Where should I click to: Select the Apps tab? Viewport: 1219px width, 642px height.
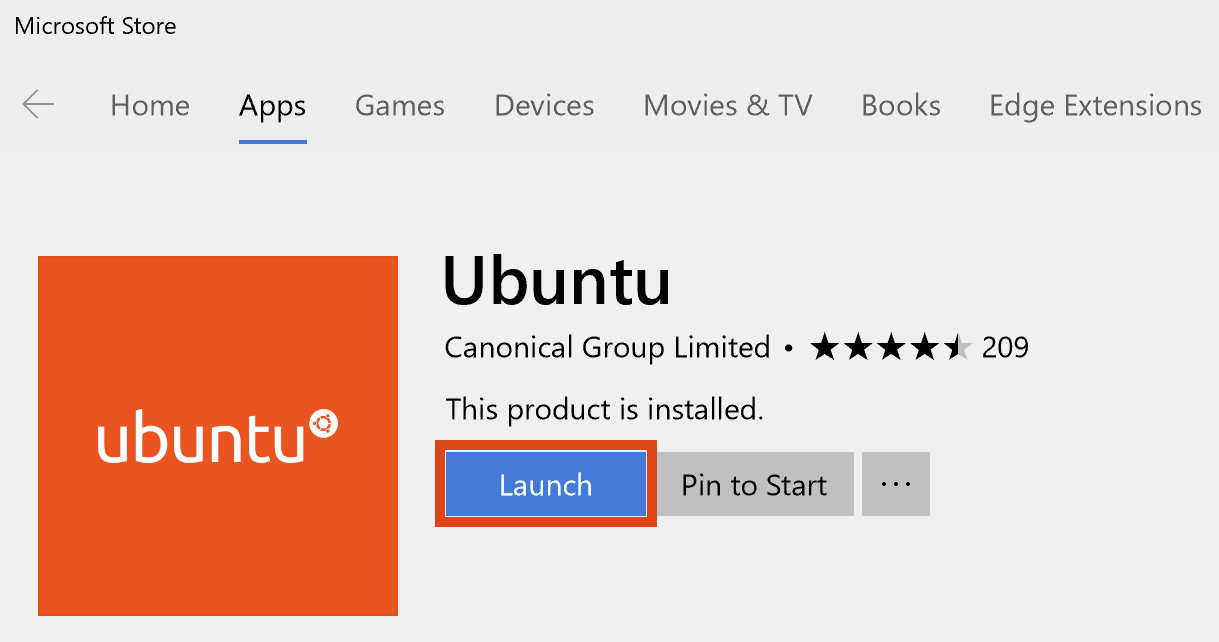[272, 106]
